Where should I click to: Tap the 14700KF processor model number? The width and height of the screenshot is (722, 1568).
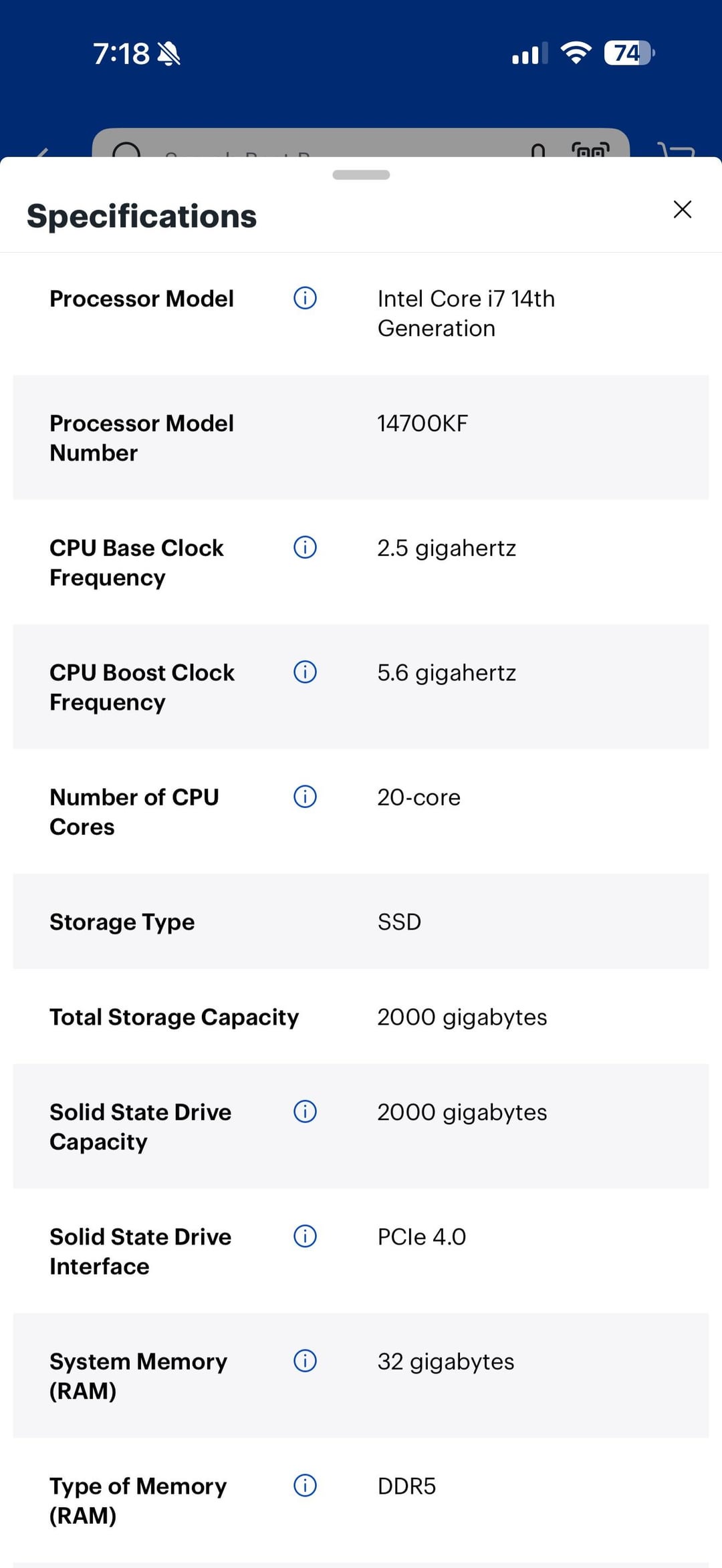[423, 423]
